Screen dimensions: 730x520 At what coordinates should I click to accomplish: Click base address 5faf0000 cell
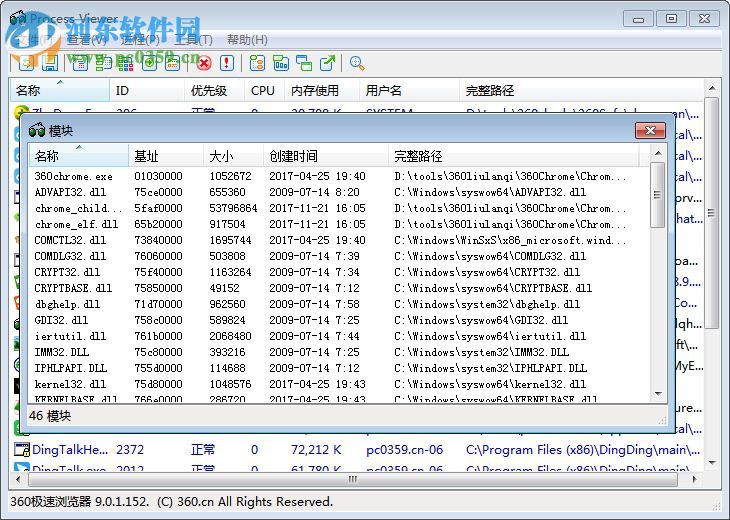pyautogui.click(x=158, y=208)
